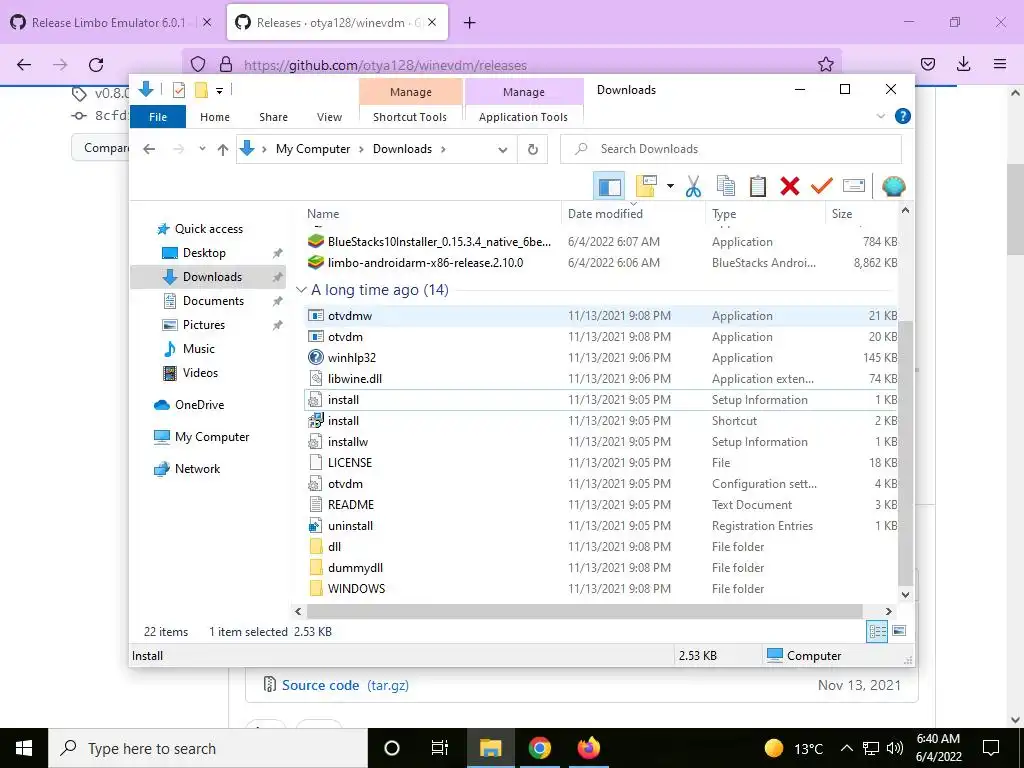Click the orange checkmark Properties icon
Image resolution: width=1024 pixels, height=768 pixels.
(x=821, y=186)
